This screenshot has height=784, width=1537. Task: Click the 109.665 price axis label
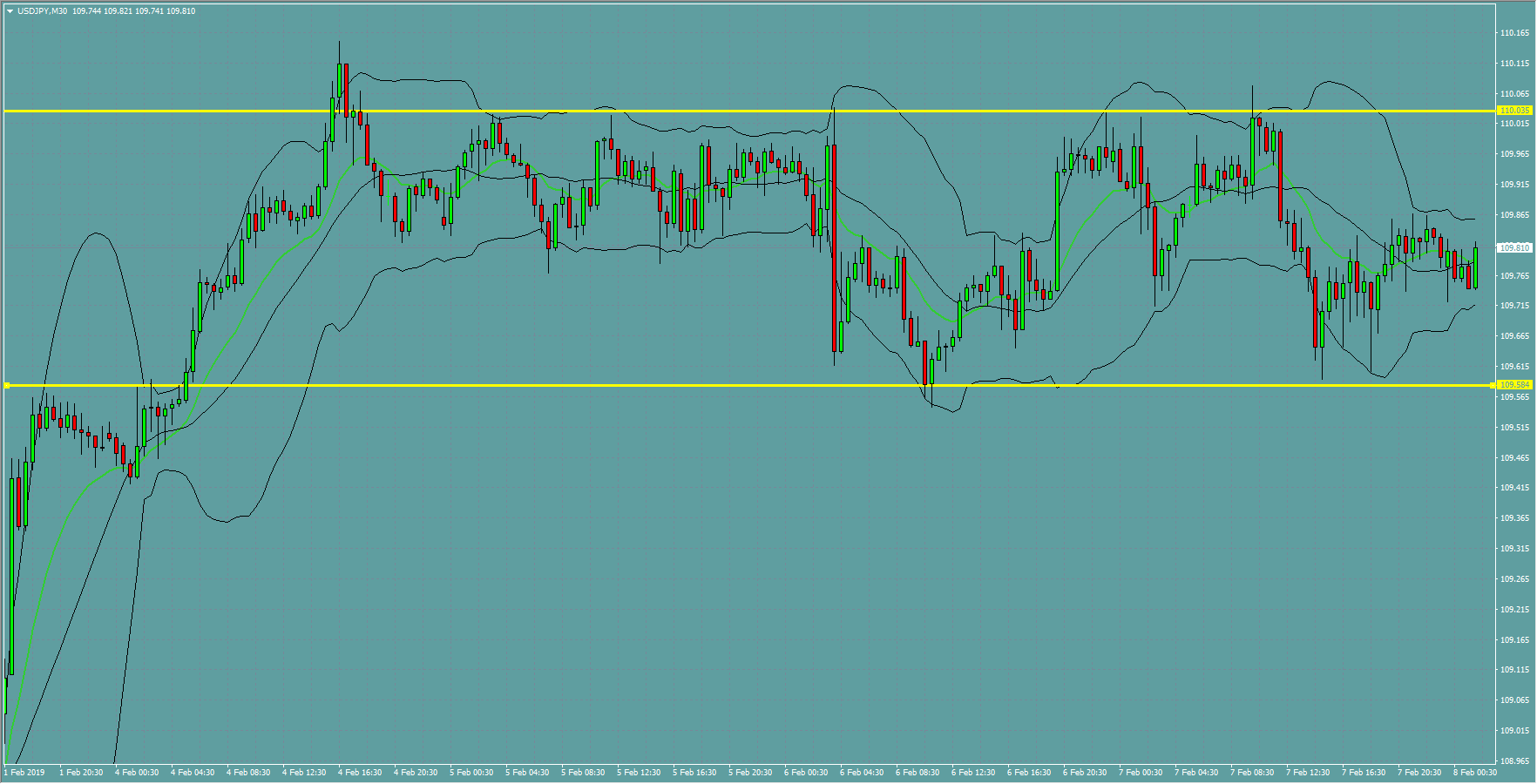(1514, 336)
